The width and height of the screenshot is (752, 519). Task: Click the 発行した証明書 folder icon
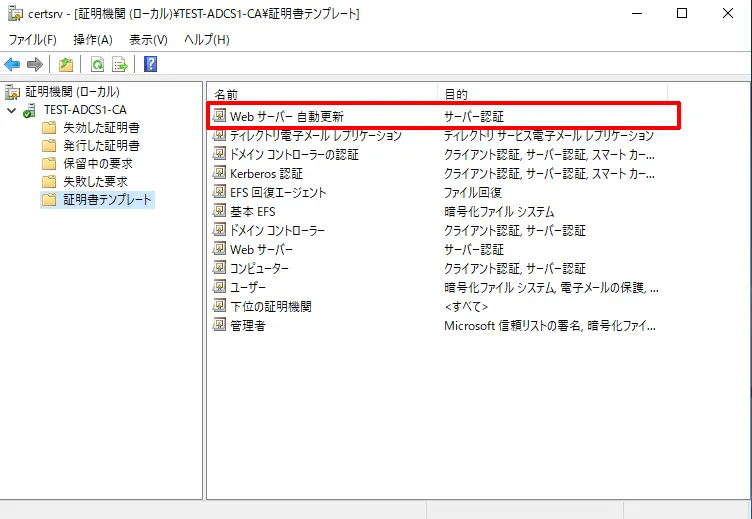pyautogui.click(x=49, y=146)
